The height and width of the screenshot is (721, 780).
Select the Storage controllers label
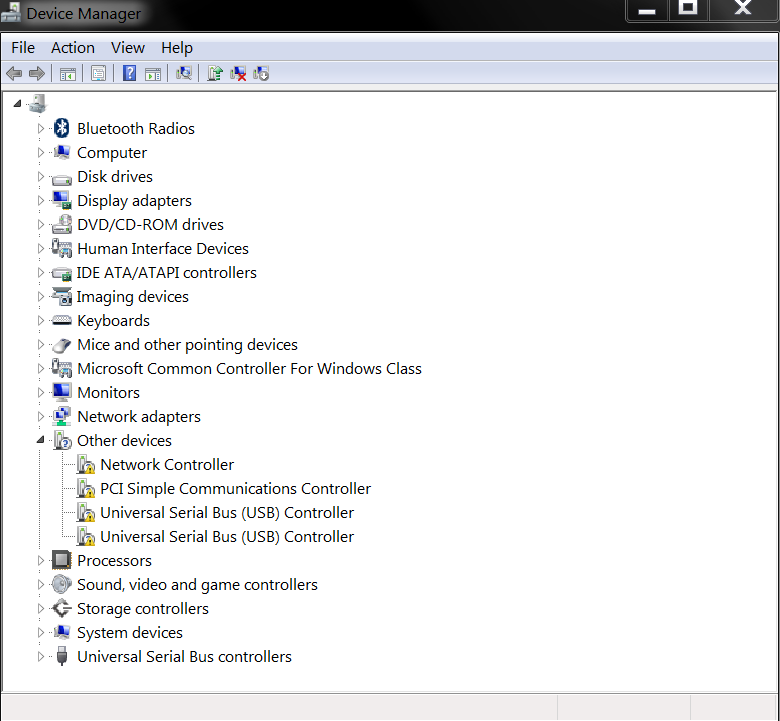(143, 609)
